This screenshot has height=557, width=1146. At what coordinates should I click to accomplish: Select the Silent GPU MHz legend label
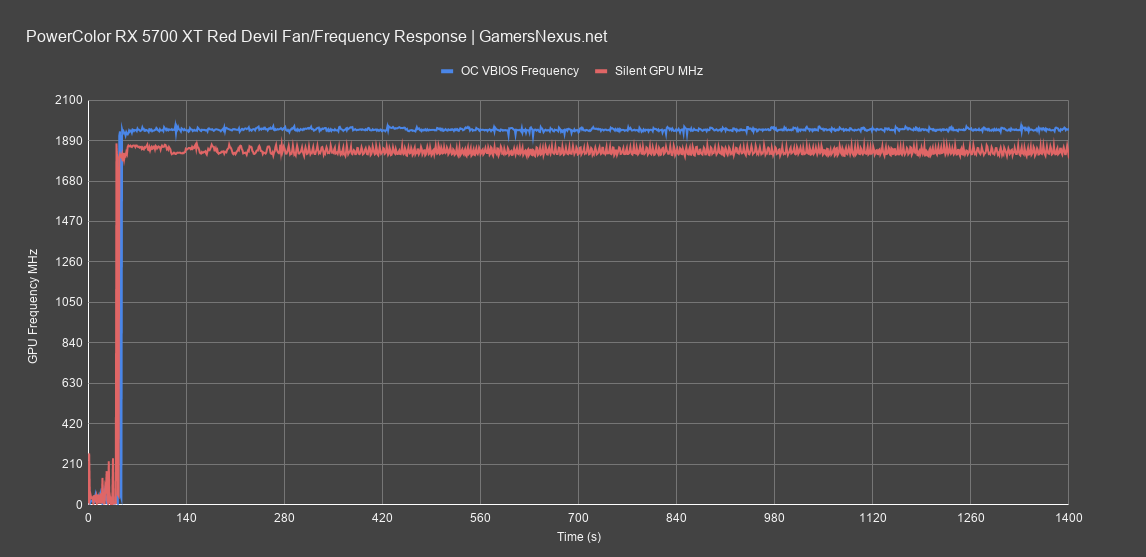pyautogui.click(x=658, y=71)
